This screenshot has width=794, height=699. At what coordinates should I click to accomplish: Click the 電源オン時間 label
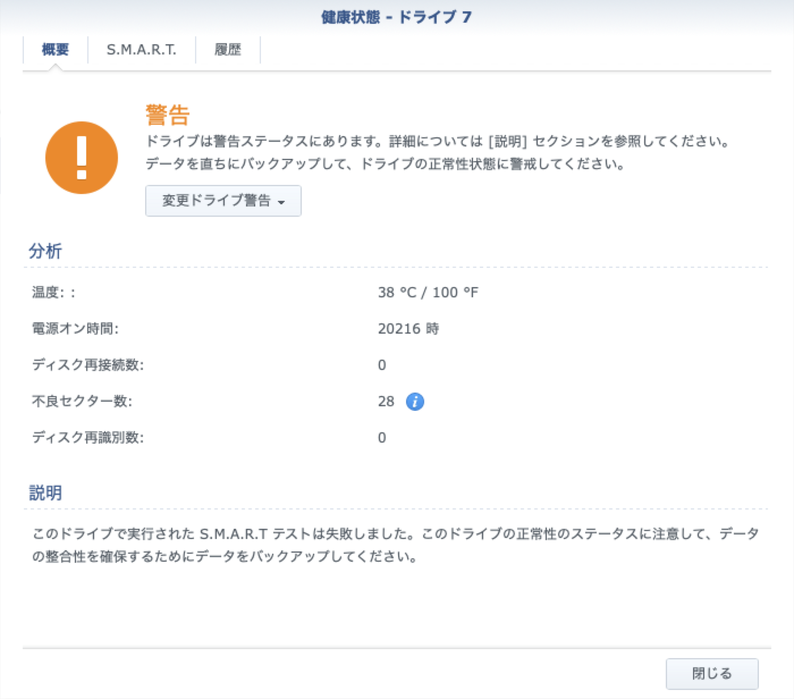click(82, 328)
